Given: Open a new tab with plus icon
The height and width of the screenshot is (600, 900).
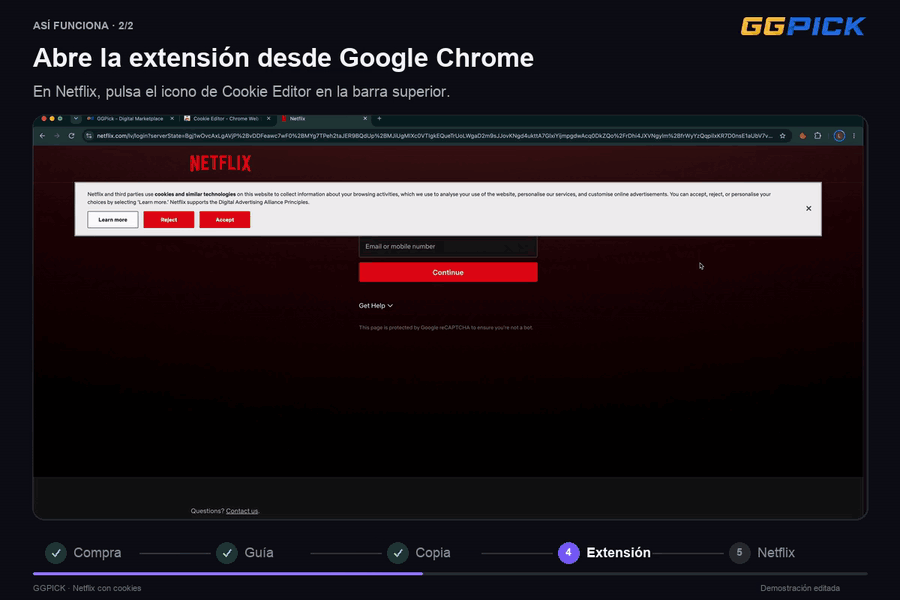Looking at the screenshot, I should coord(379,119).
